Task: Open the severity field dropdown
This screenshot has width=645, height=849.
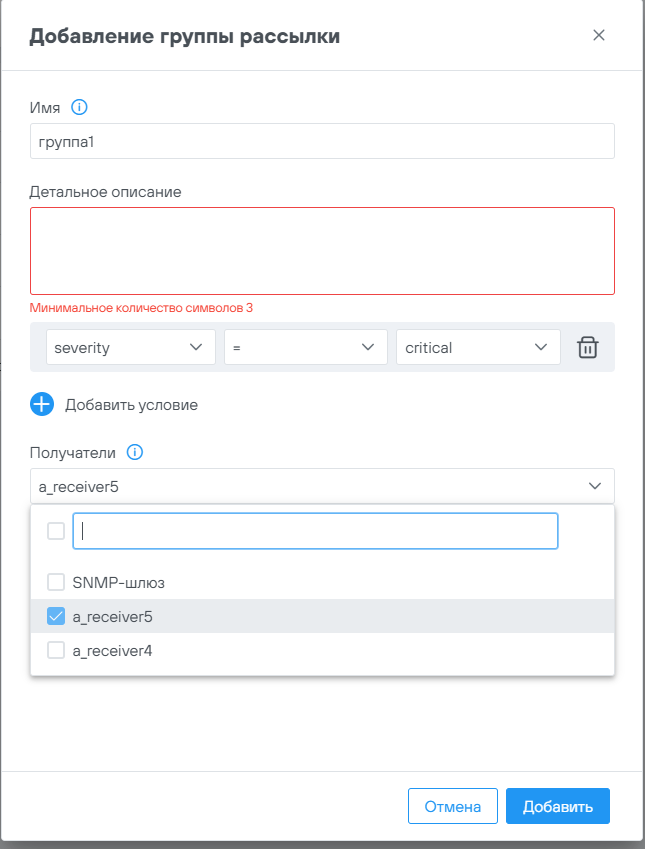Action: point(131,348)
